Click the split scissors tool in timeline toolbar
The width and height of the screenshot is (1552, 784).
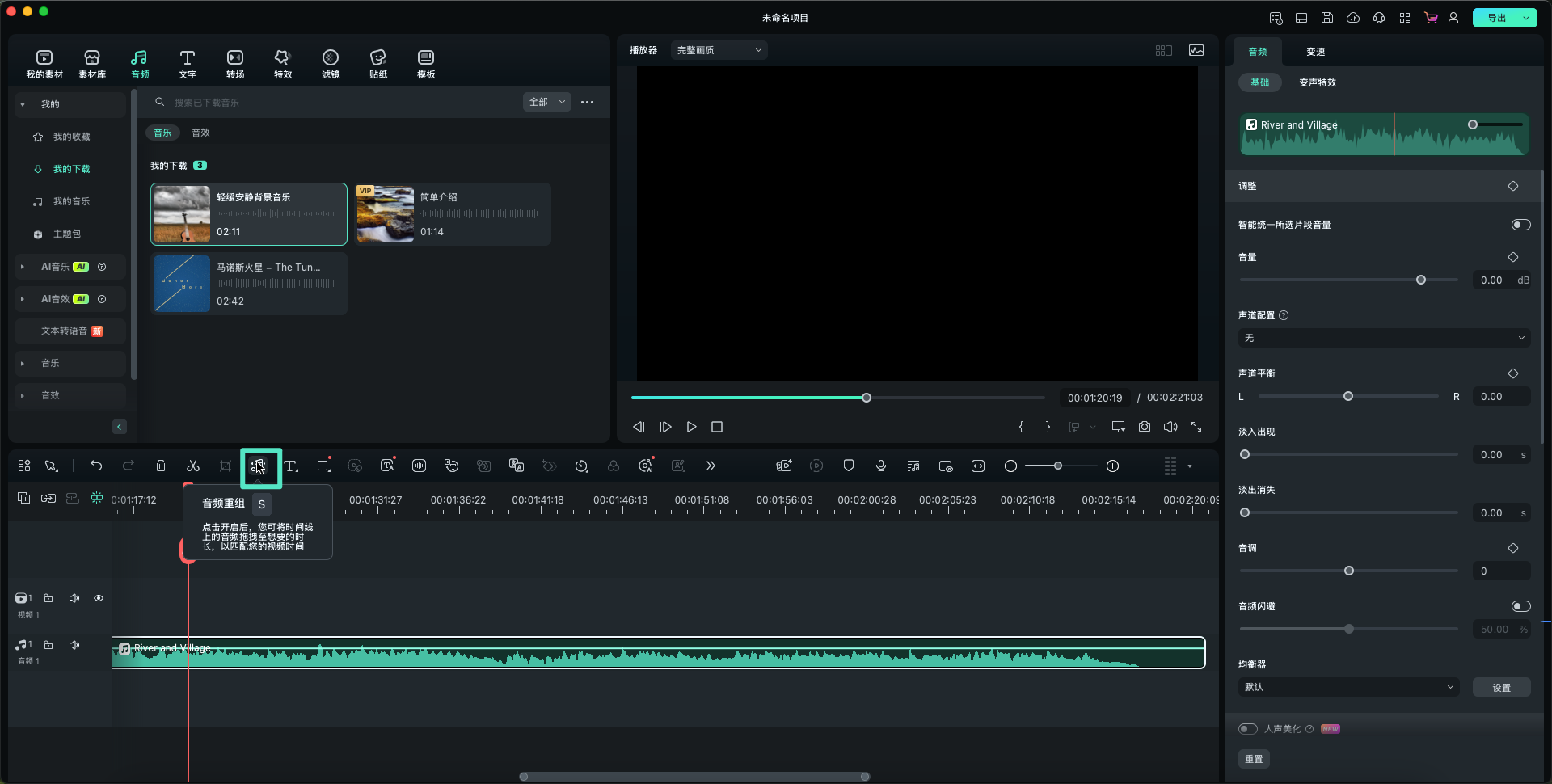[193, 466]
